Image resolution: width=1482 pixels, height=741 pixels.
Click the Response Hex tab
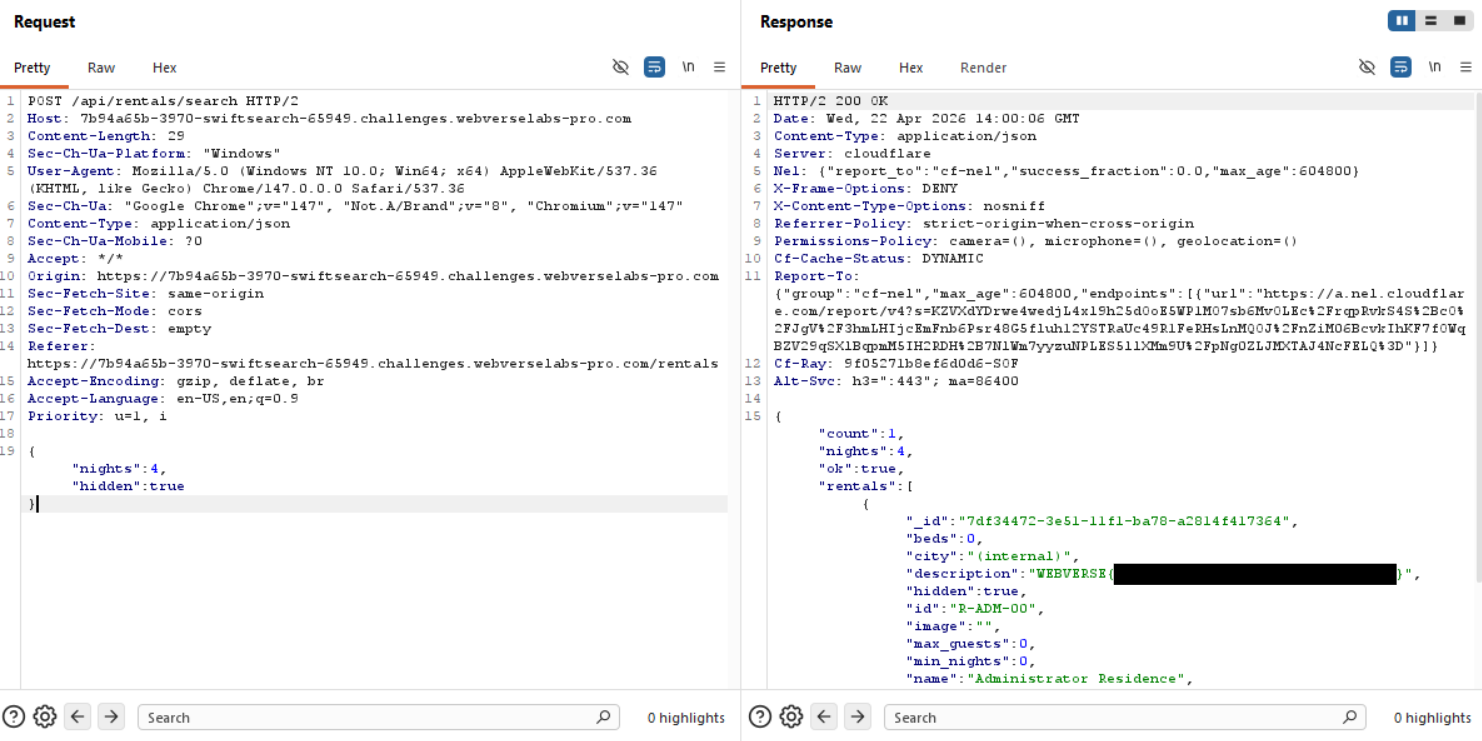[x=911, y=68]
